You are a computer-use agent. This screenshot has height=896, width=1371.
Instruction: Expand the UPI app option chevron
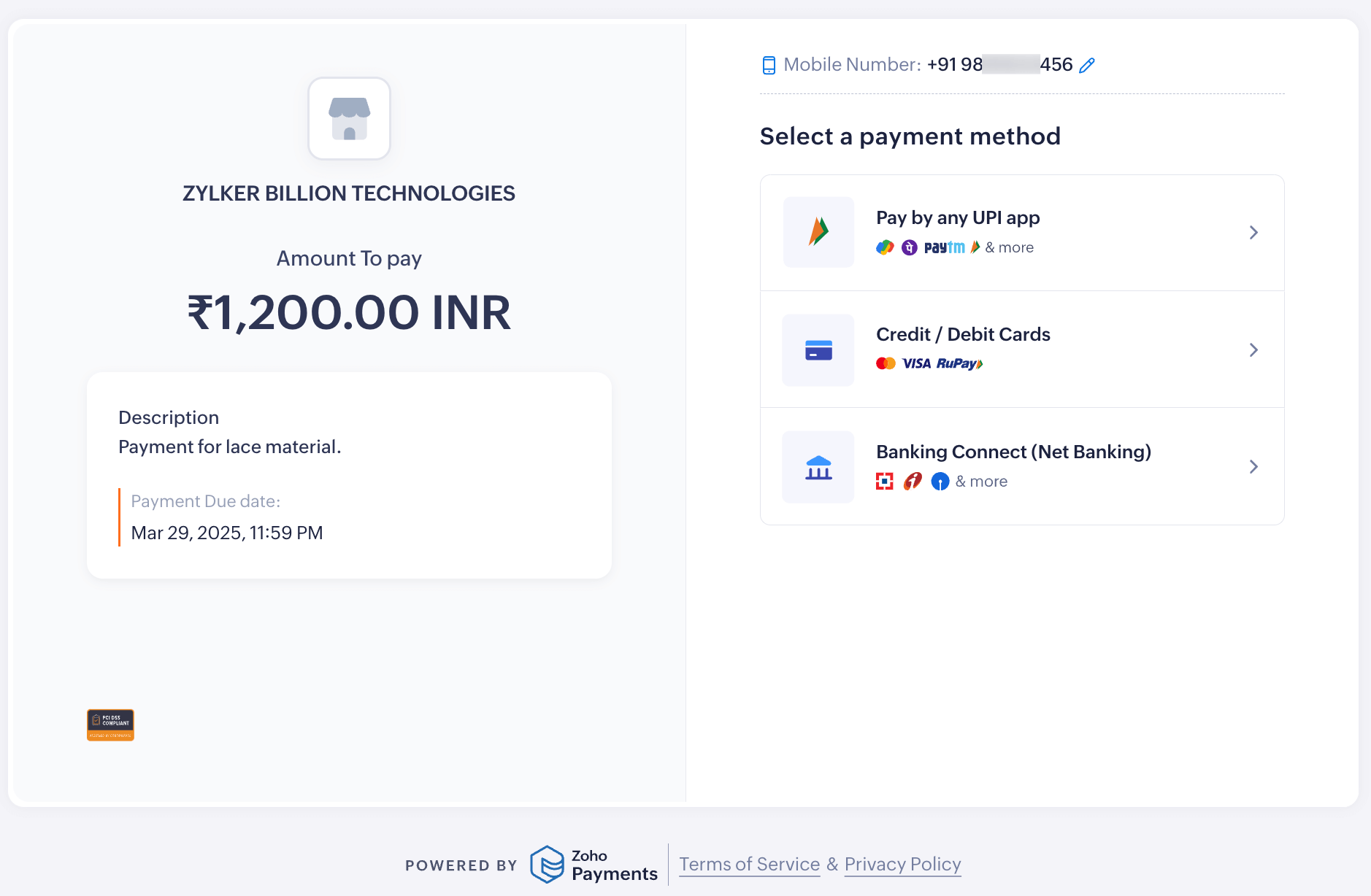point(1253,233)
